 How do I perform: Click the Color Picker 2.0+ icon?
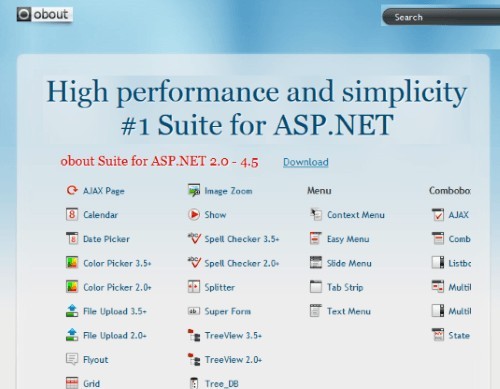pyautogui.click(x=72, y=287)
